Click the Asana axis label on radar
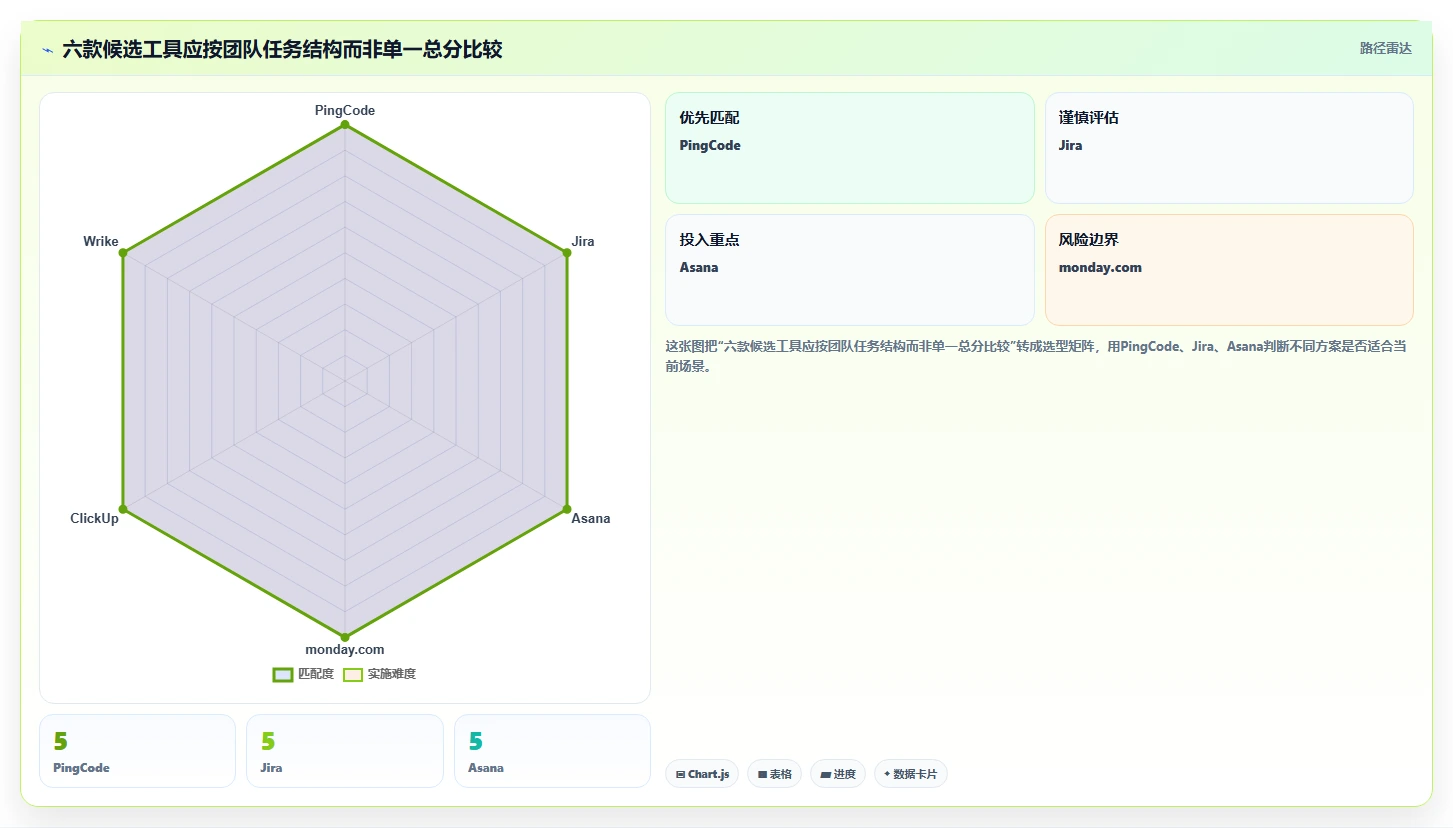 (591, 518)
